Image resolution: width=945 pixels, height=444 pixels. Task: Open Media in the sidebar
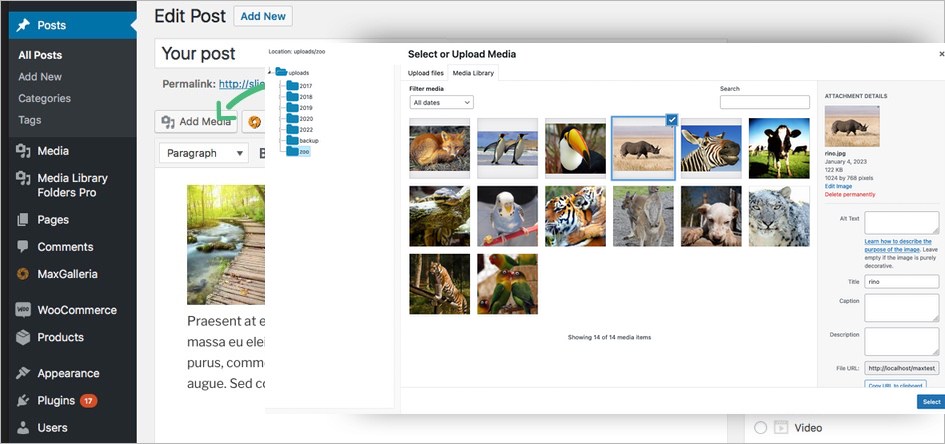coord(52,151)
